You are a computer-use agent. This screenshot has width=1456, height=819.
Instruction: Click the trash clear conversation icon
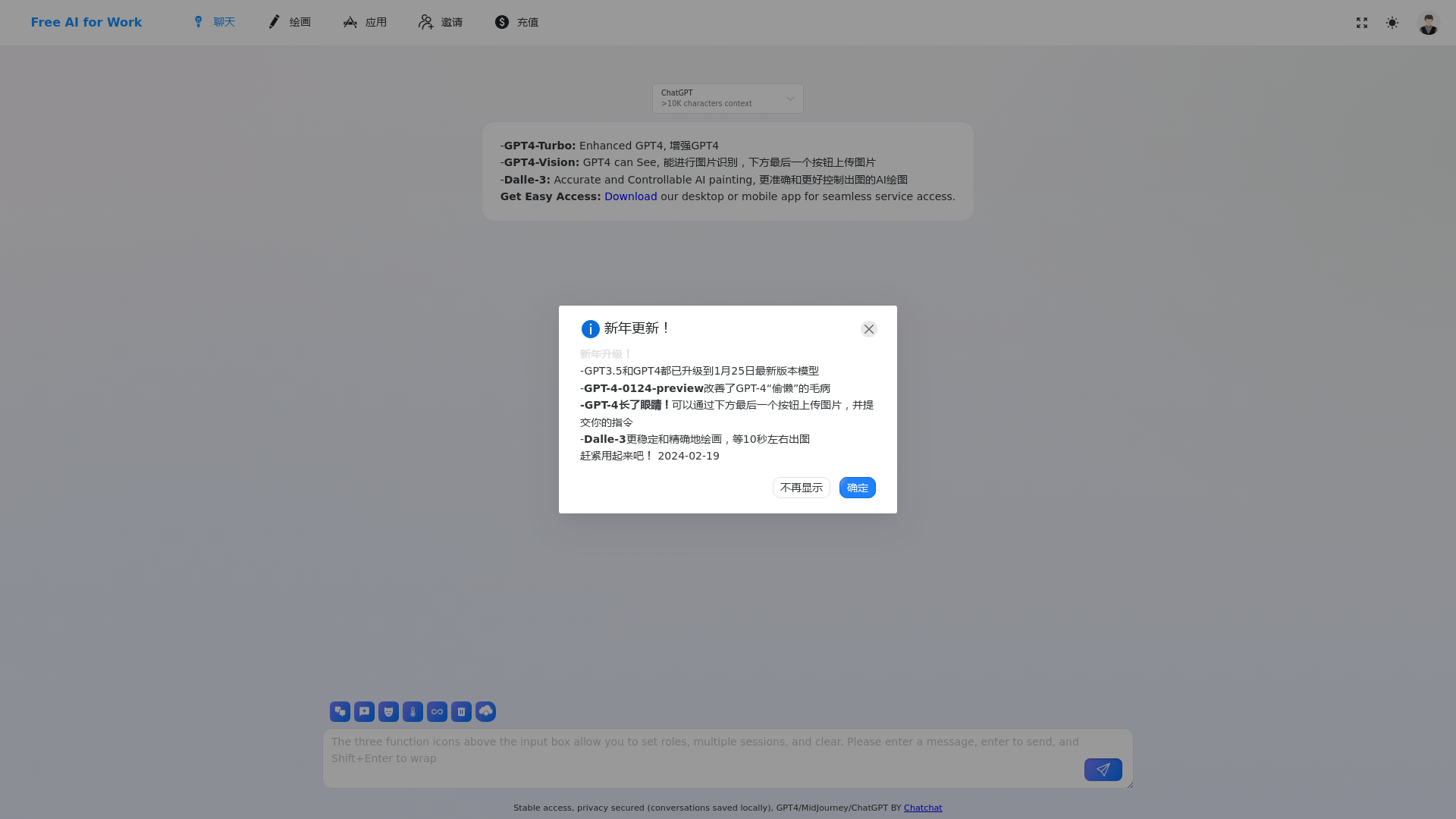tap(461, 711)
